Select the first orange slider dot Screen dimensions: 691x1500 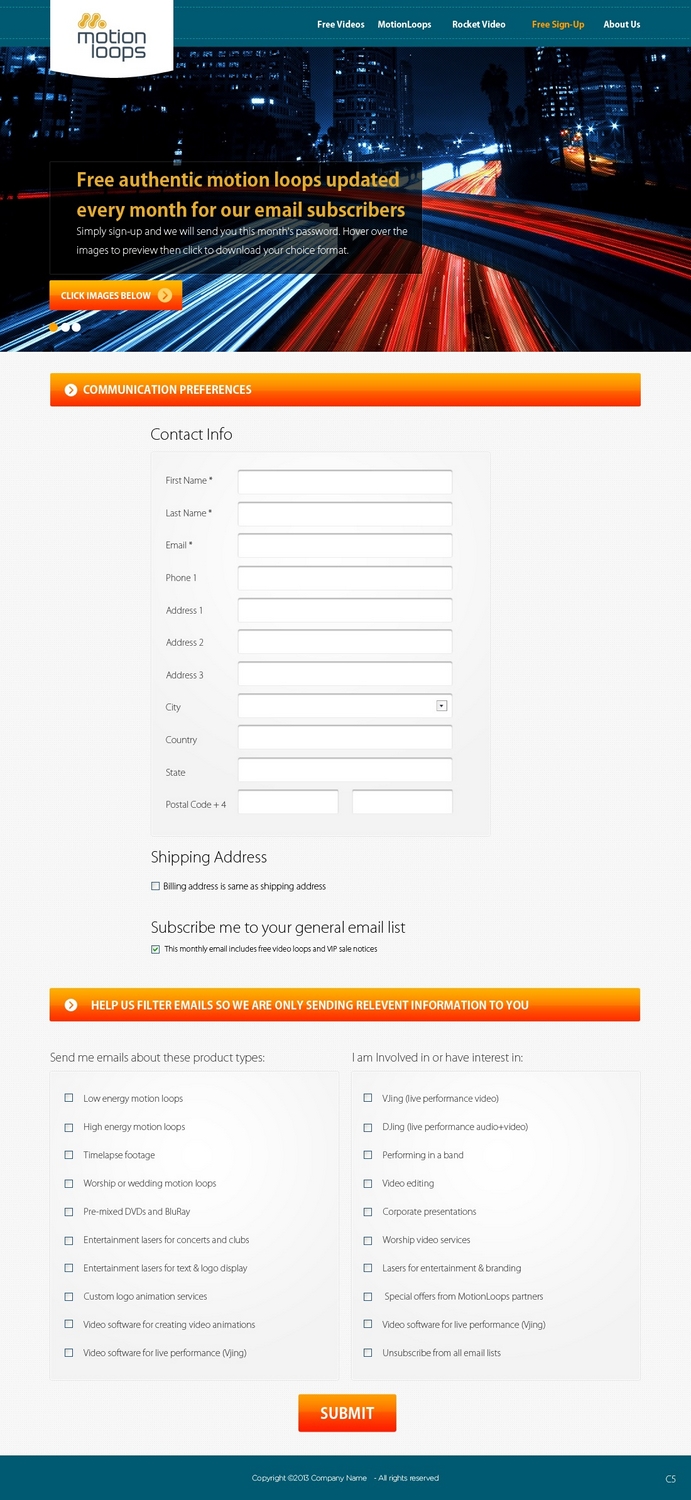click(x=54, y=327)
